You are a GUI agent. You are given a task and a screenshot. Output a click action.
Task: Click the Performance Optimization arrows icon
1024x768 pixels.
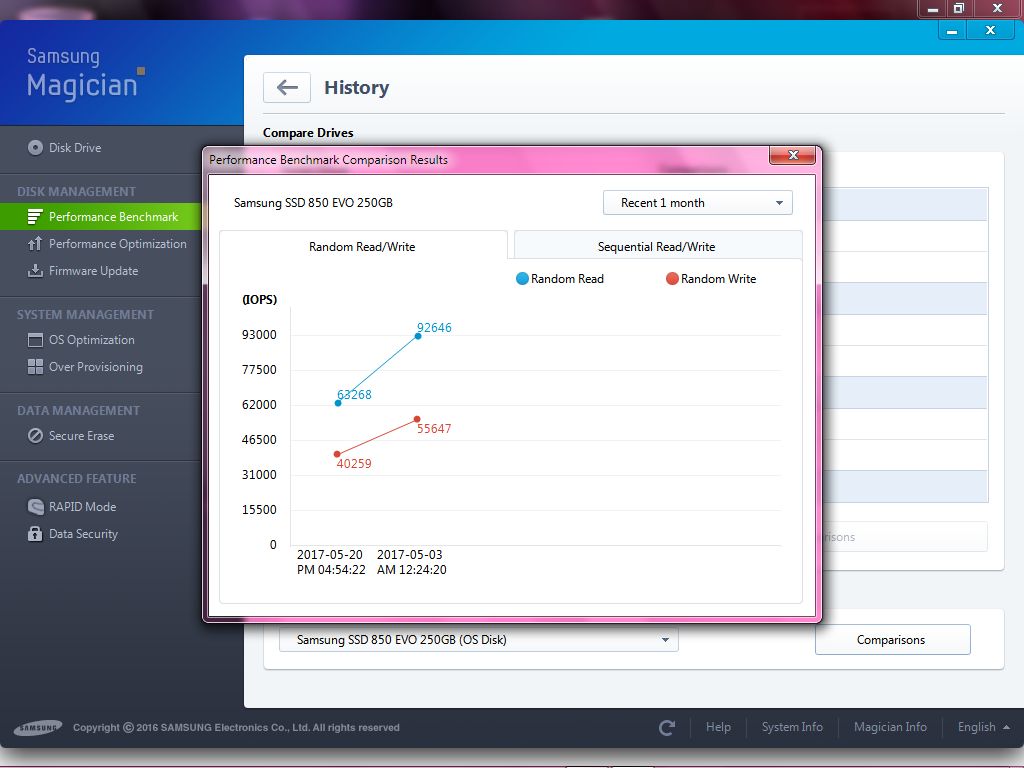point(35,244)
